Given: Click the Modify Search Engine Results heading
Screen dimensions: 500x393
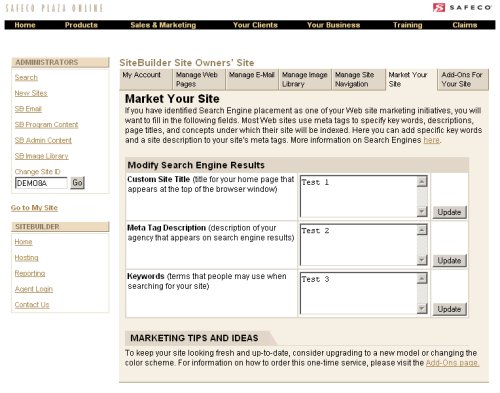Looking at the screenshot, I should (196, 165).
